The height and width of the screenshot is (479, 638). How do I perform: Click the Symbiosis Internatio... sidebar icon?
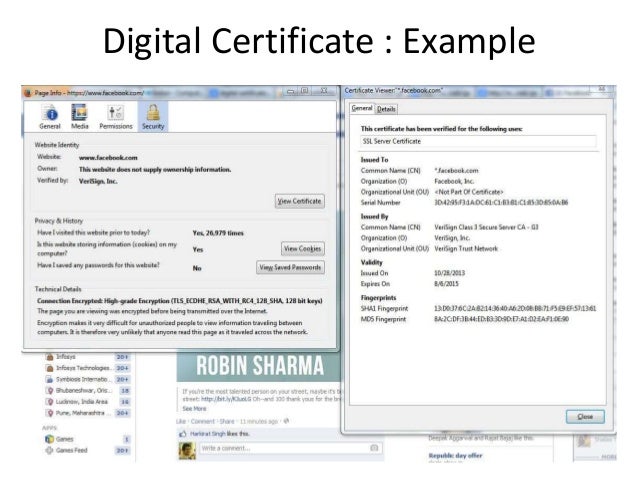click(50, 380)
